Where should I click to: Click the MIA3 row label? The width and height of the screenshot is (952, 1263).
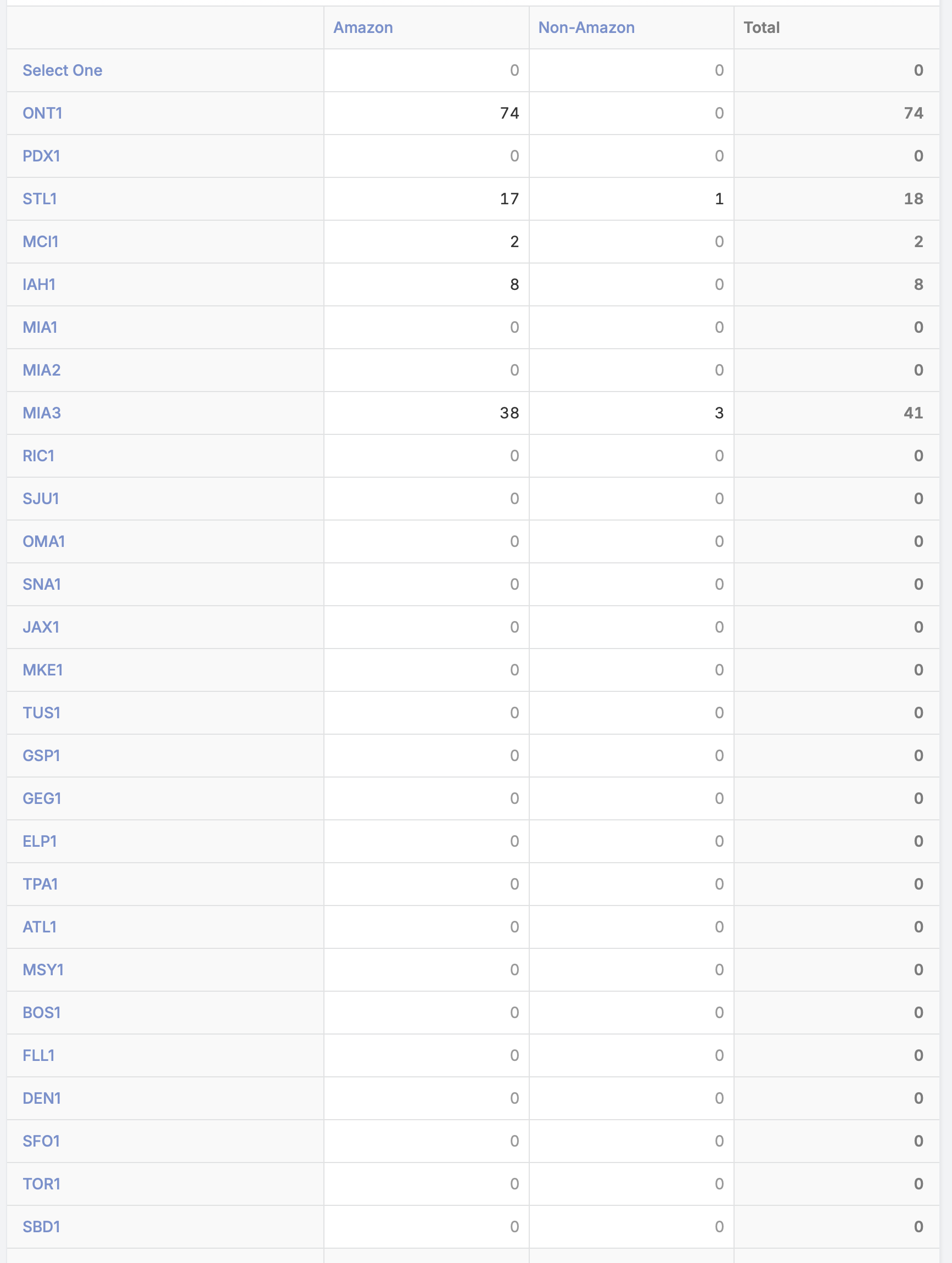41,413
